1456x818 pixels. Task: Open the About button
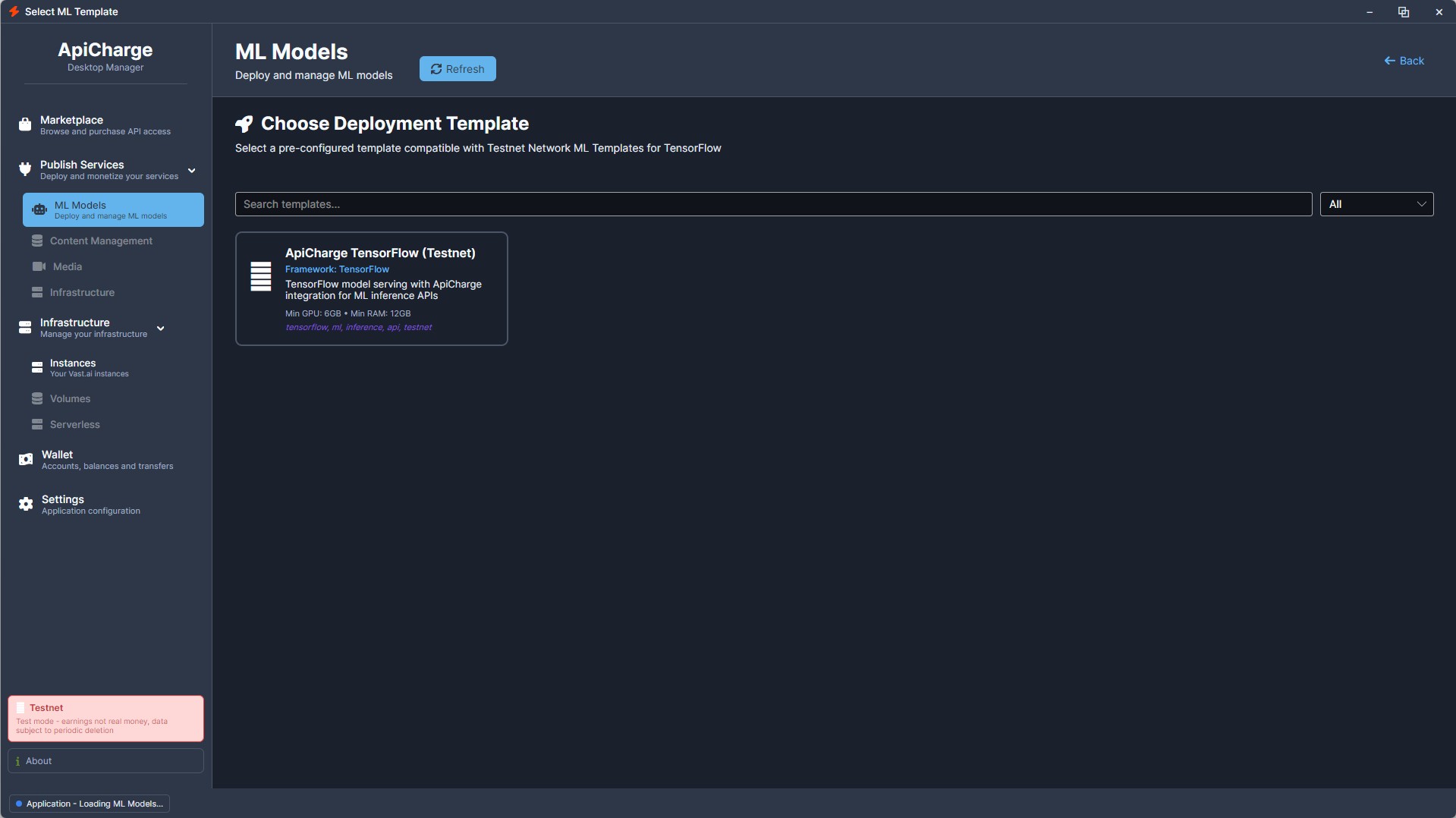[105, 760]
